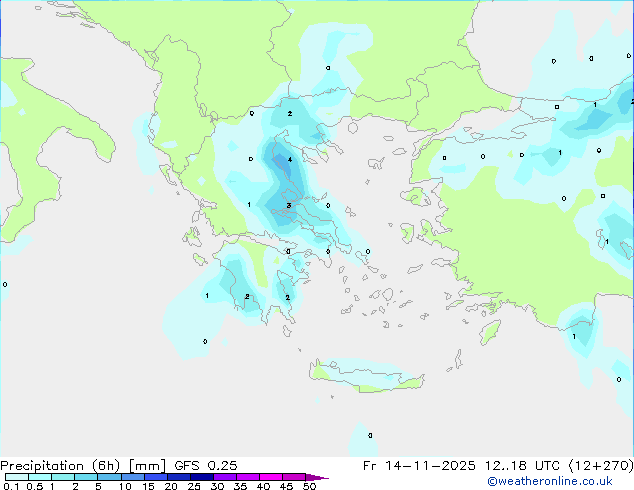This screenshot has height=490, width=634.
Task: Click the 'GFS 0.25' model label
Action: tap(206, 466)
